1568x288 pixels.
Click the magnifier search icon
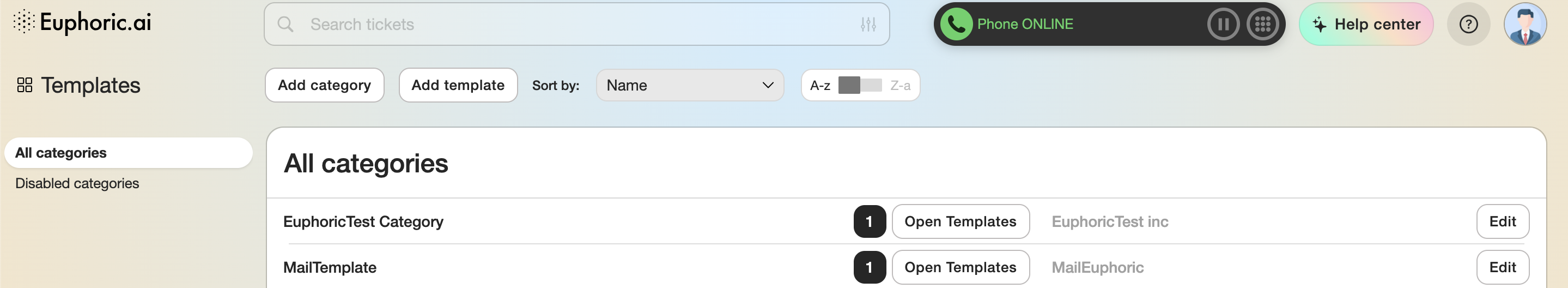(285, 25)
